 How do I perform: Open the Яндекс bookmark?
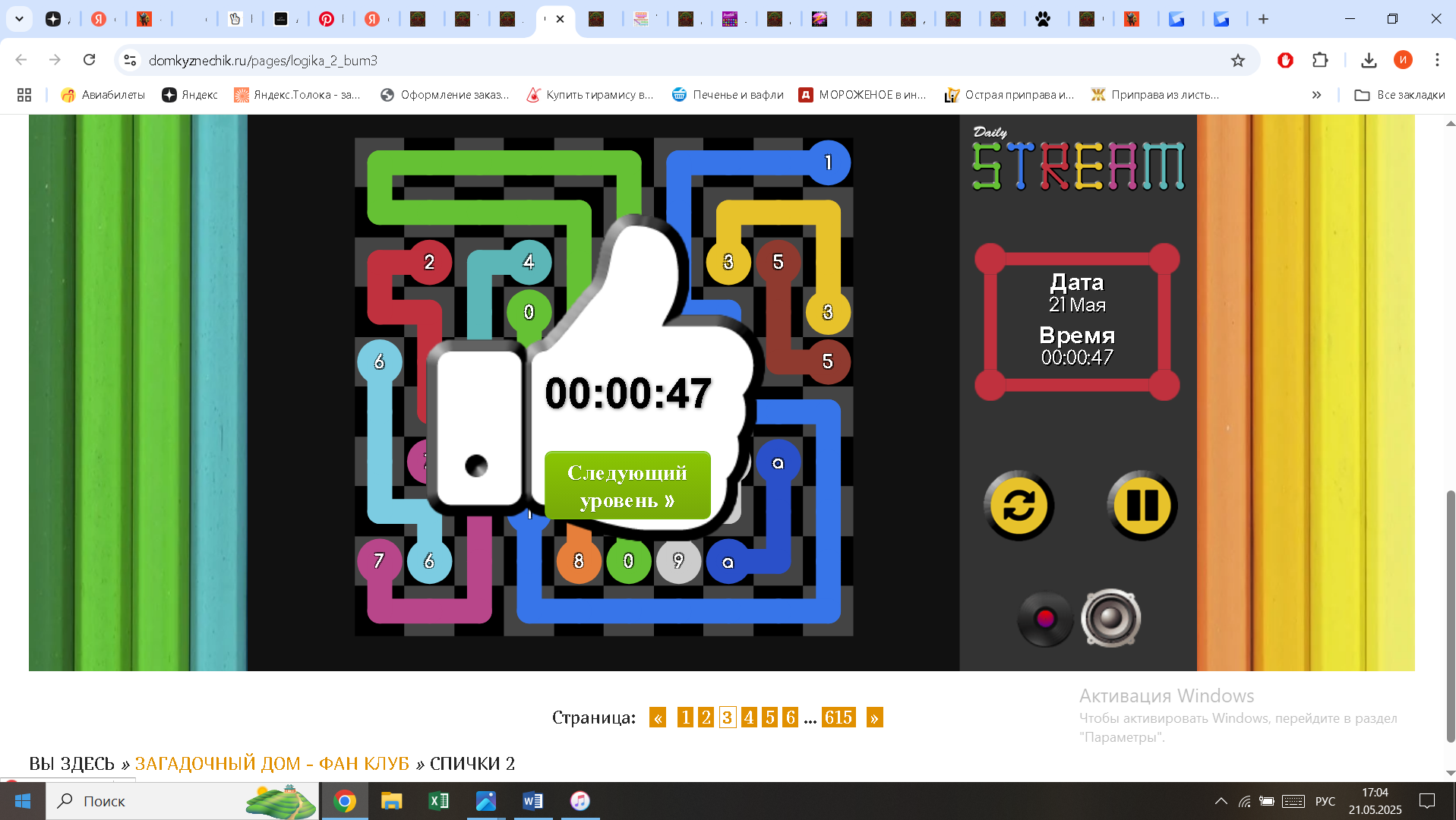[190, 95]
